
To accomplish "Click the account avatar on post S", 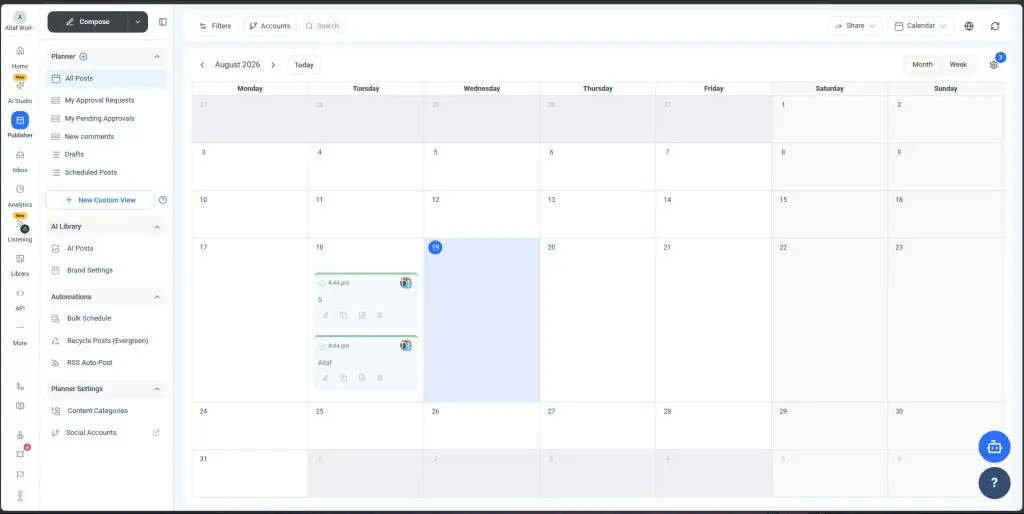I will (x=406, y=283).
